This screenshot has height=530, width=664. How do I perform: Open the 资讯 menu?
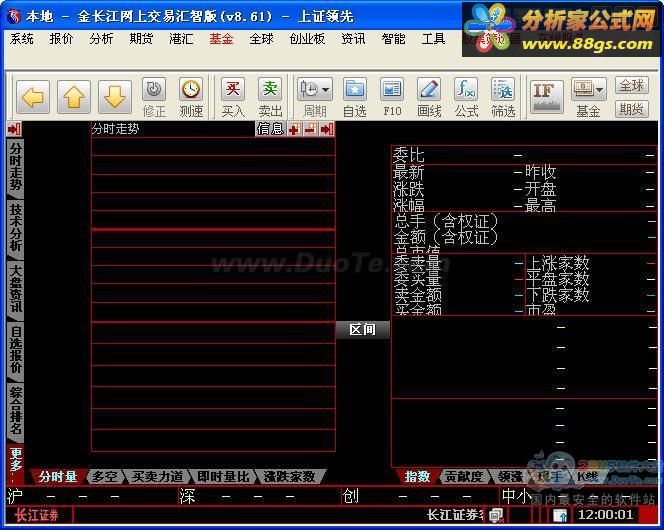[x=353, y=39]
